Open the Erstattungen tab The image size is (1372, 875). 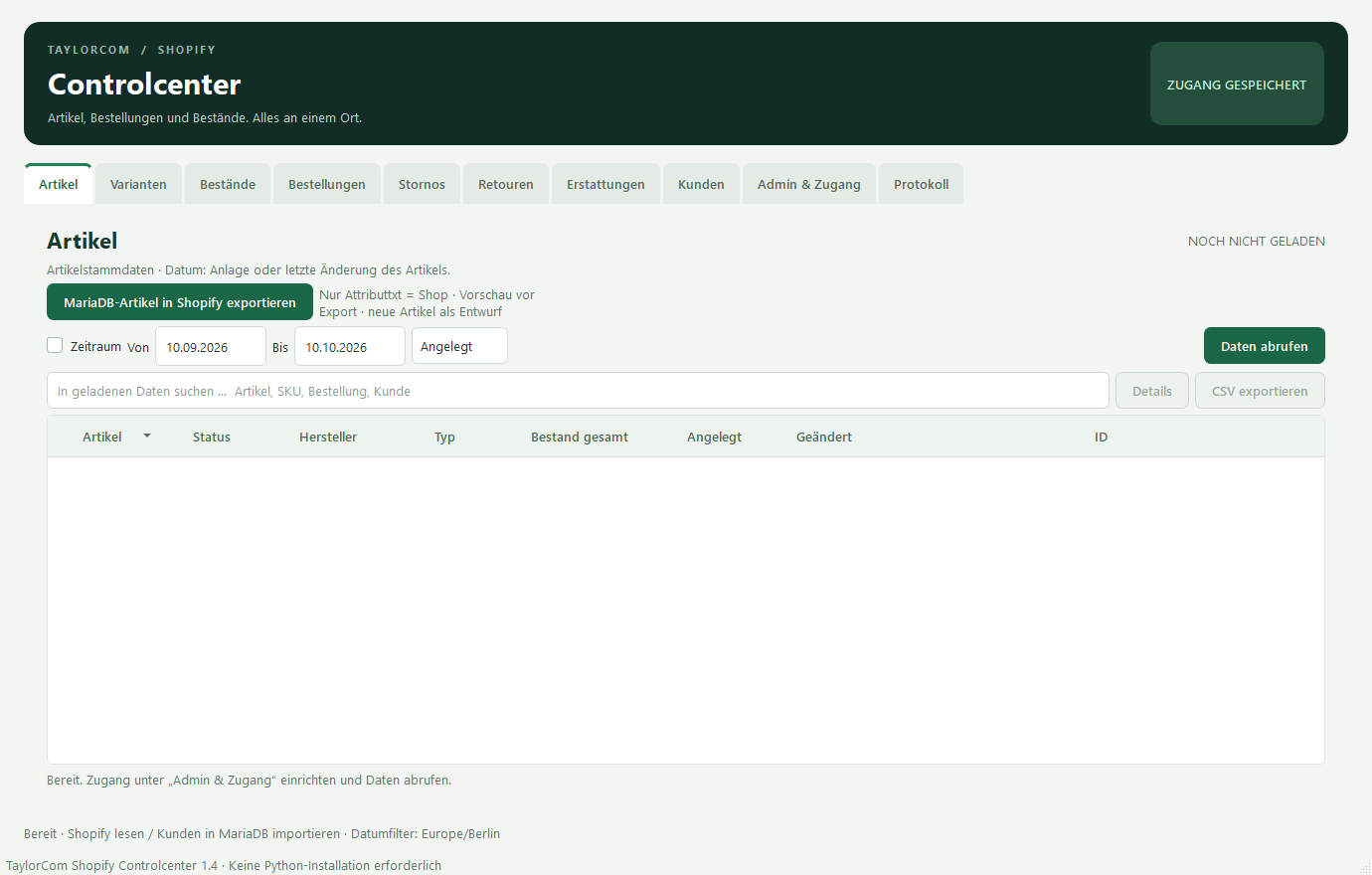(605, 184)
